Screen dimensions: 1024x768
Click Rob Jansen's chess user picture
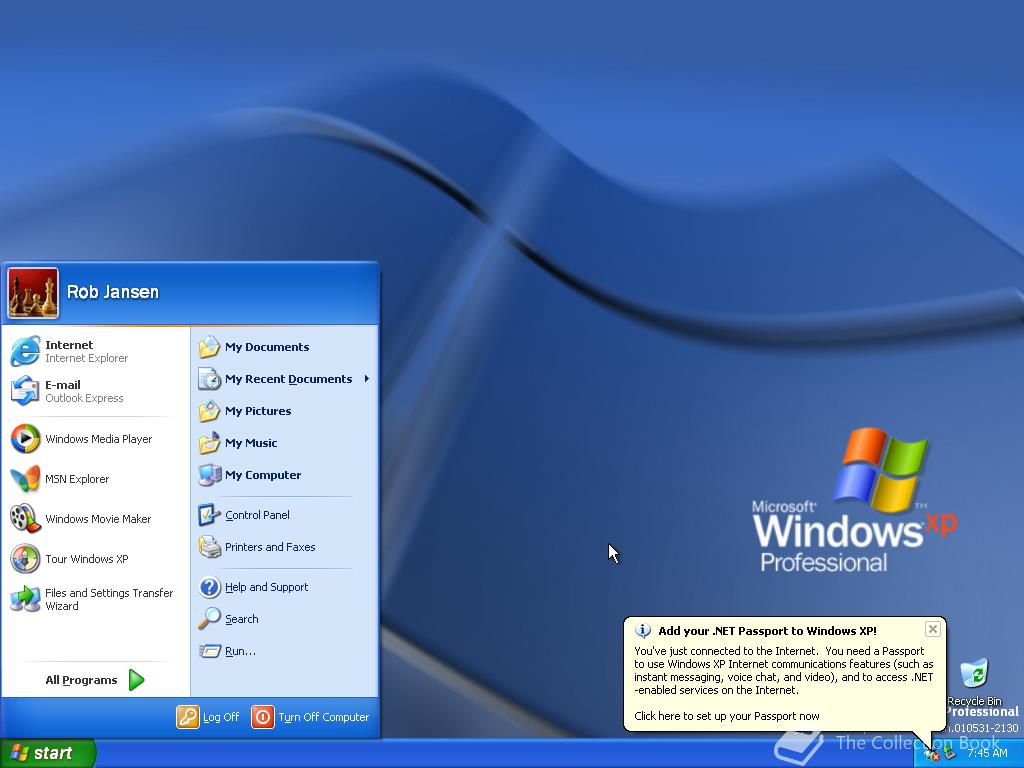coord(33,293)
